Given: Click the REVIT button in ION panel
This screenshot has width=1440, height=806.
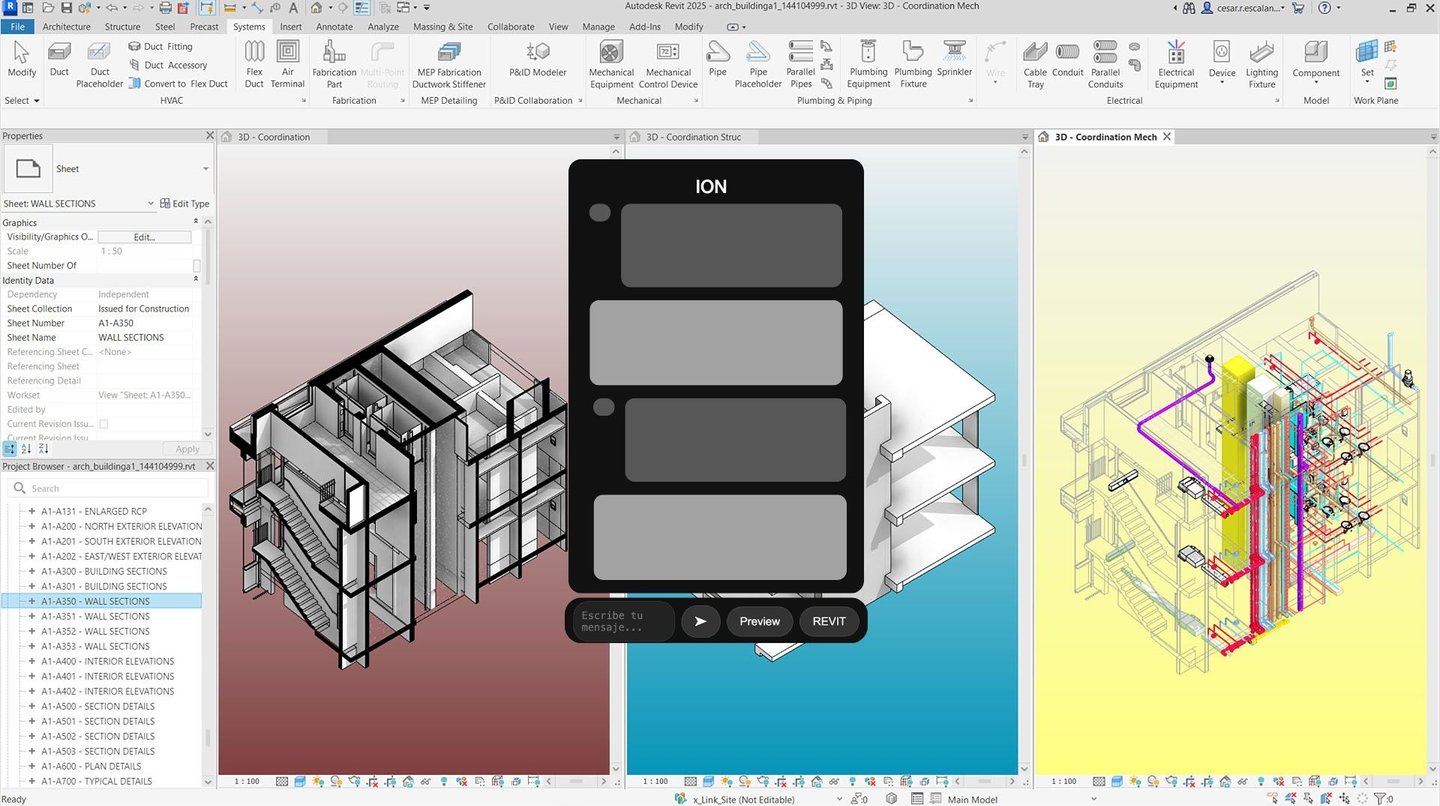Looking at the screenshot, I should click(x=829, y=621).
